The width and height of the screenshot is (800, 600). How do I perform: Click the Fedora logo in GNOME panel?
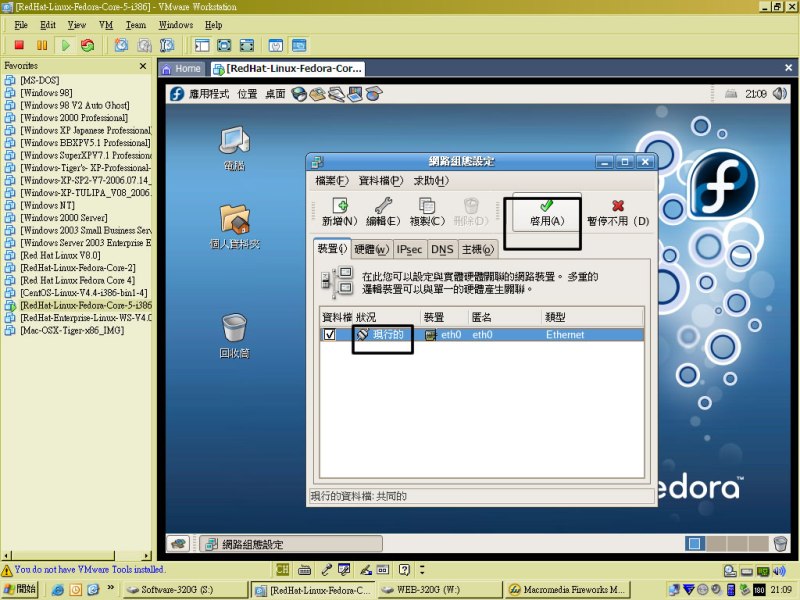pyautogui.click(x=177, y=94)
